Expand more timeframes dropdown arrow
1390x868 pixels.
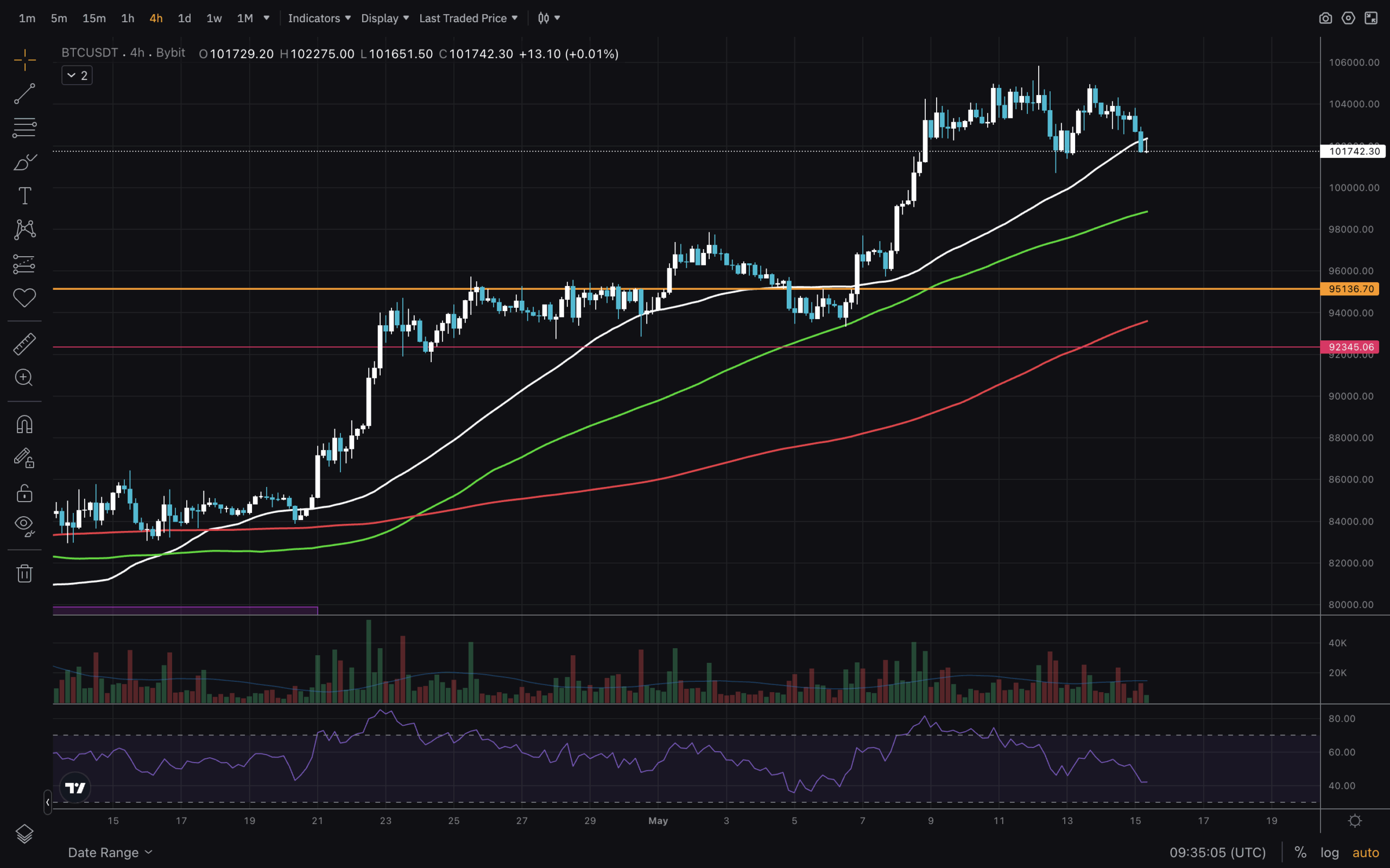pyautogui.click(x=267, y=18)
